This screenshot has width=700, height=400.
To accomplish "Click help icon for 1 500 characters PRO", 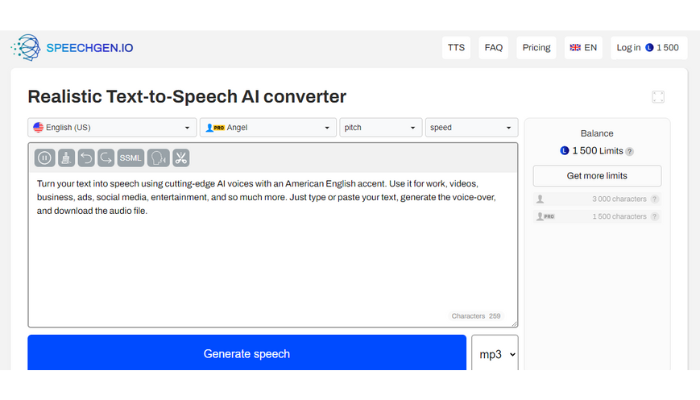I will [654, 217].
